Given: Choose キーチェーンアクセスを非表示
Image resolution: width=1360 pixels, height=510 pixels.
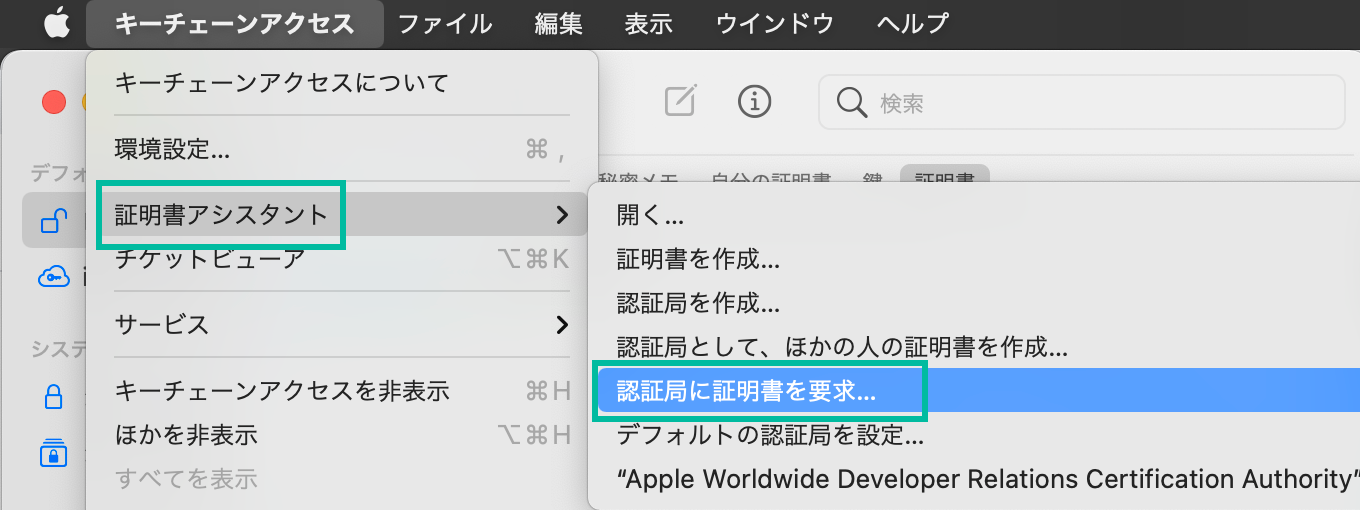Looking at the screenshot, I should coord(342,390).
